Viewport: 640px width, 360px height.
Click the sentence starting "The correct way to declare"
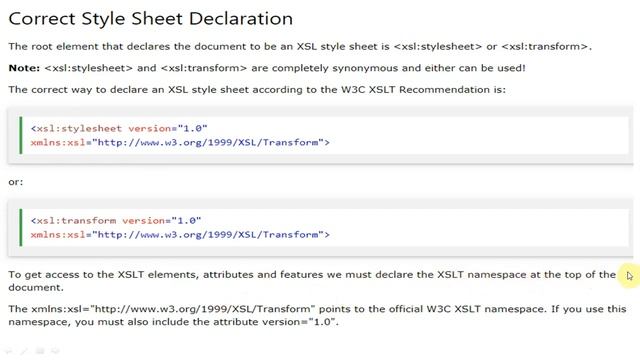[257, 90]
